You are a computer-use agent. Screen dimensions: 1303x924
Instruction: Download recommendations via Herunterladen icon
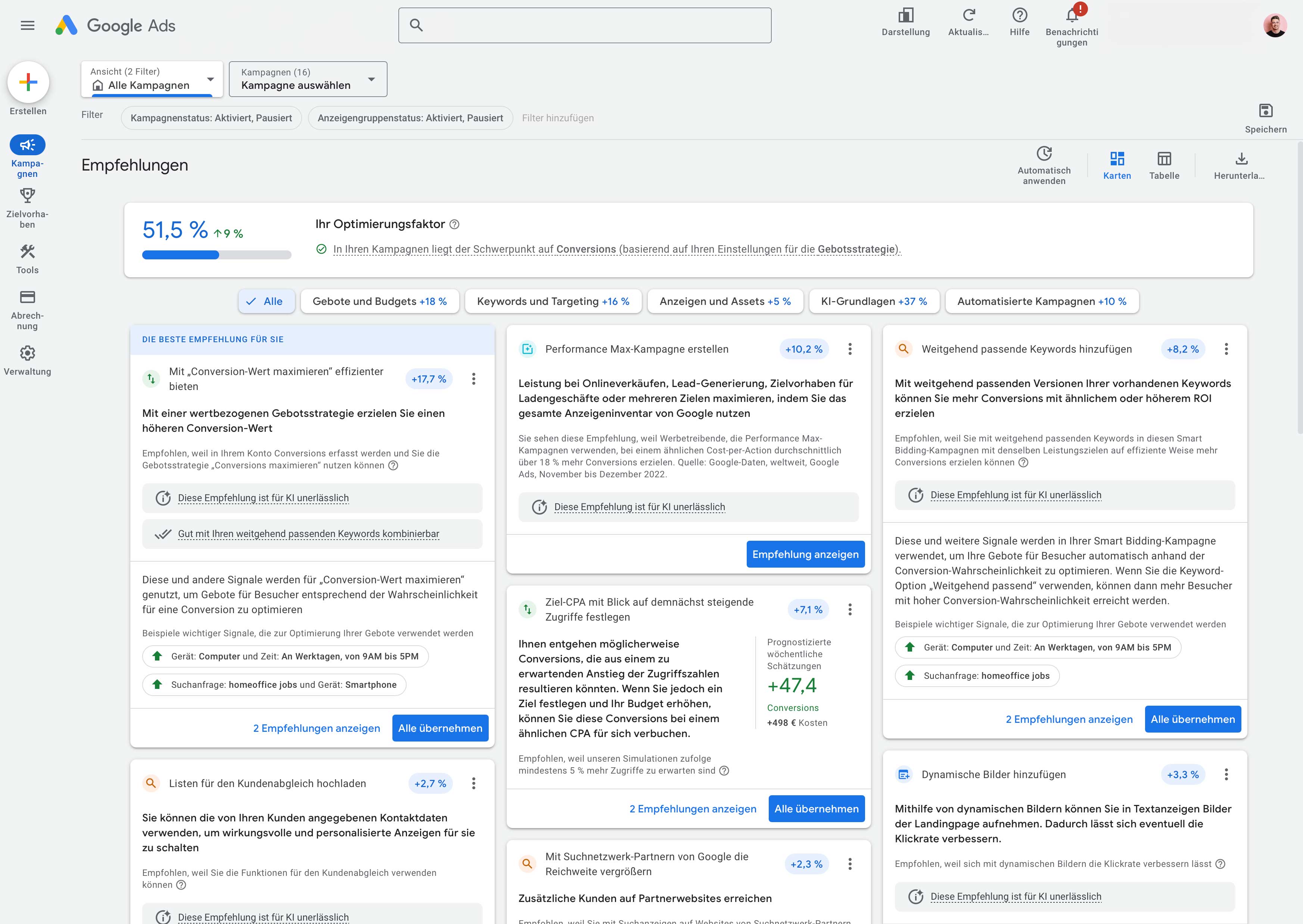(x=1241, y=159)
